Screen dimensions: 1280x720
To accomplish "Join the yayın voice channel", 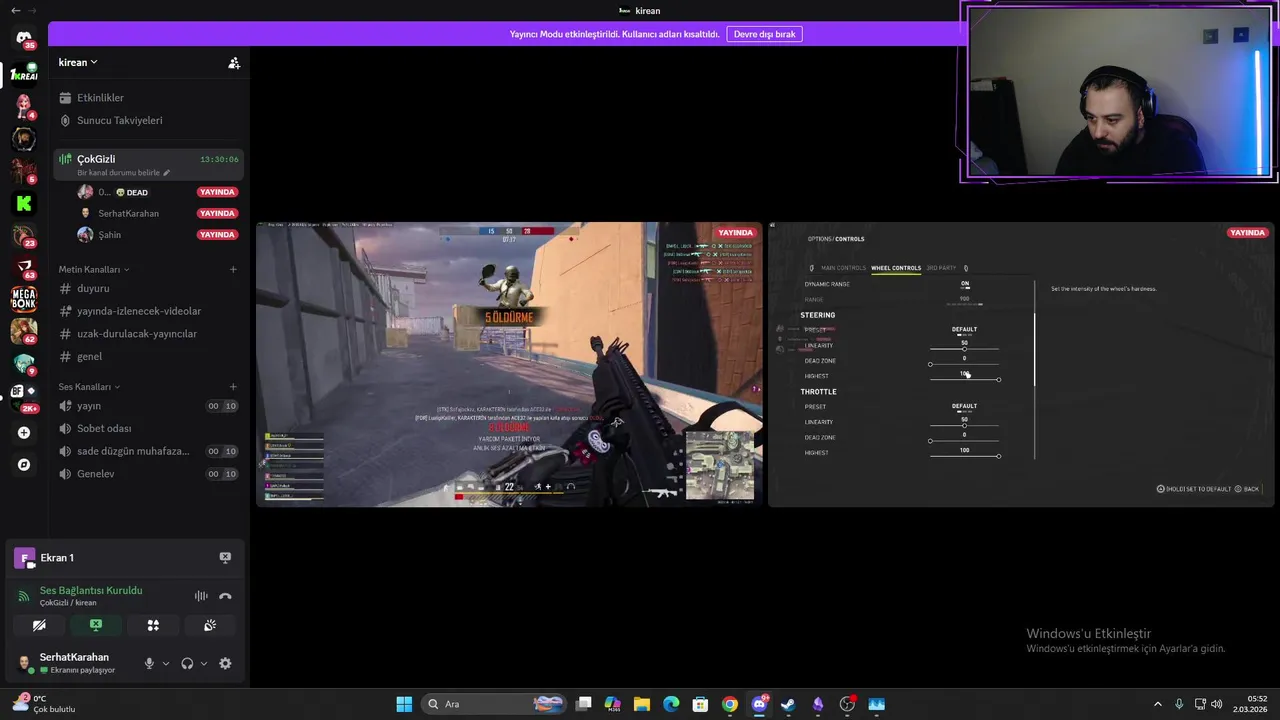I will [146, 406].
